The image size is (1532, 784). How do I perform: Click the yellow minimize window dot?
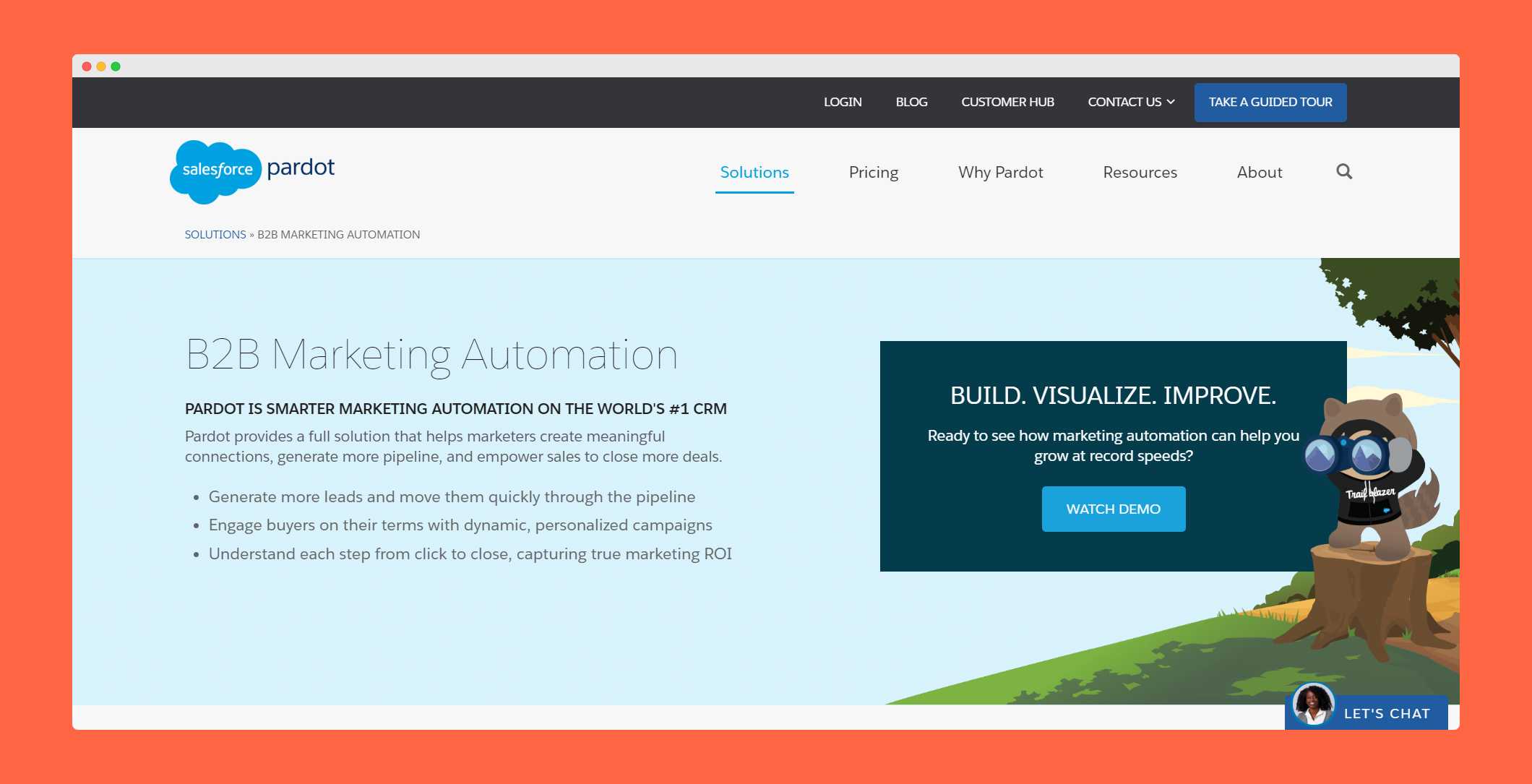[x=101, y=66]
